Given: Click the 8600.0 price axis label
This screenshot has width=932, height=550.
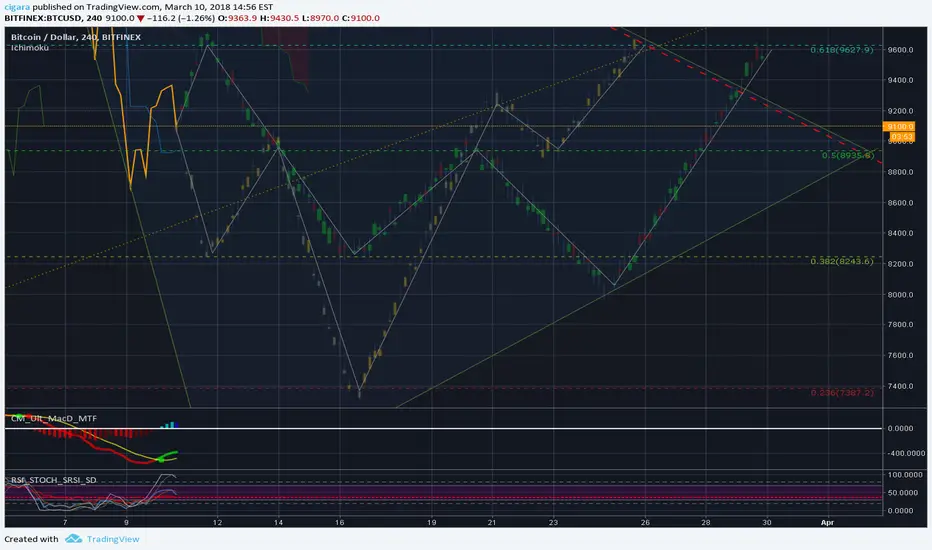Looking at the screenshot, I should 900,203.
